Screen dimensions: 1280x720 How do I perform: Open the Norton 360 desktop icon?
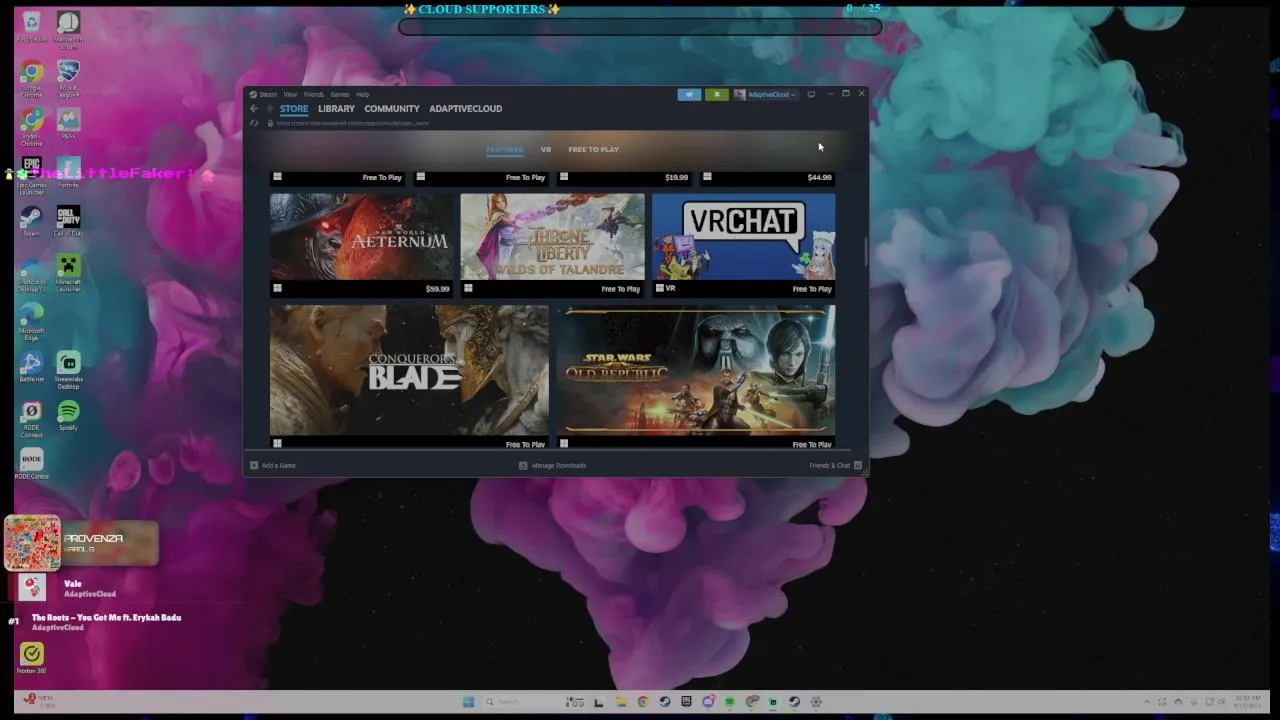(x=31, y=657)
